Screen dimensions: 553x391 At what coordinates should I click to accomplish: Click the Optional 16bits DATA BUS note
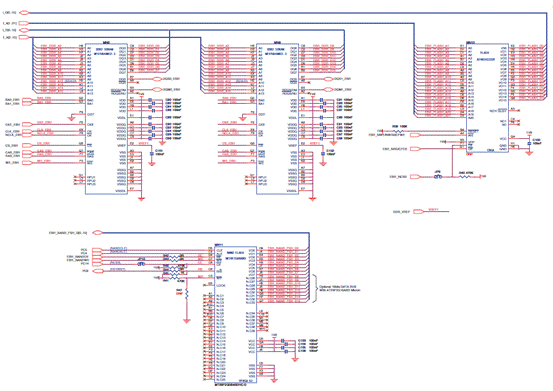click(x=340, y=288)
